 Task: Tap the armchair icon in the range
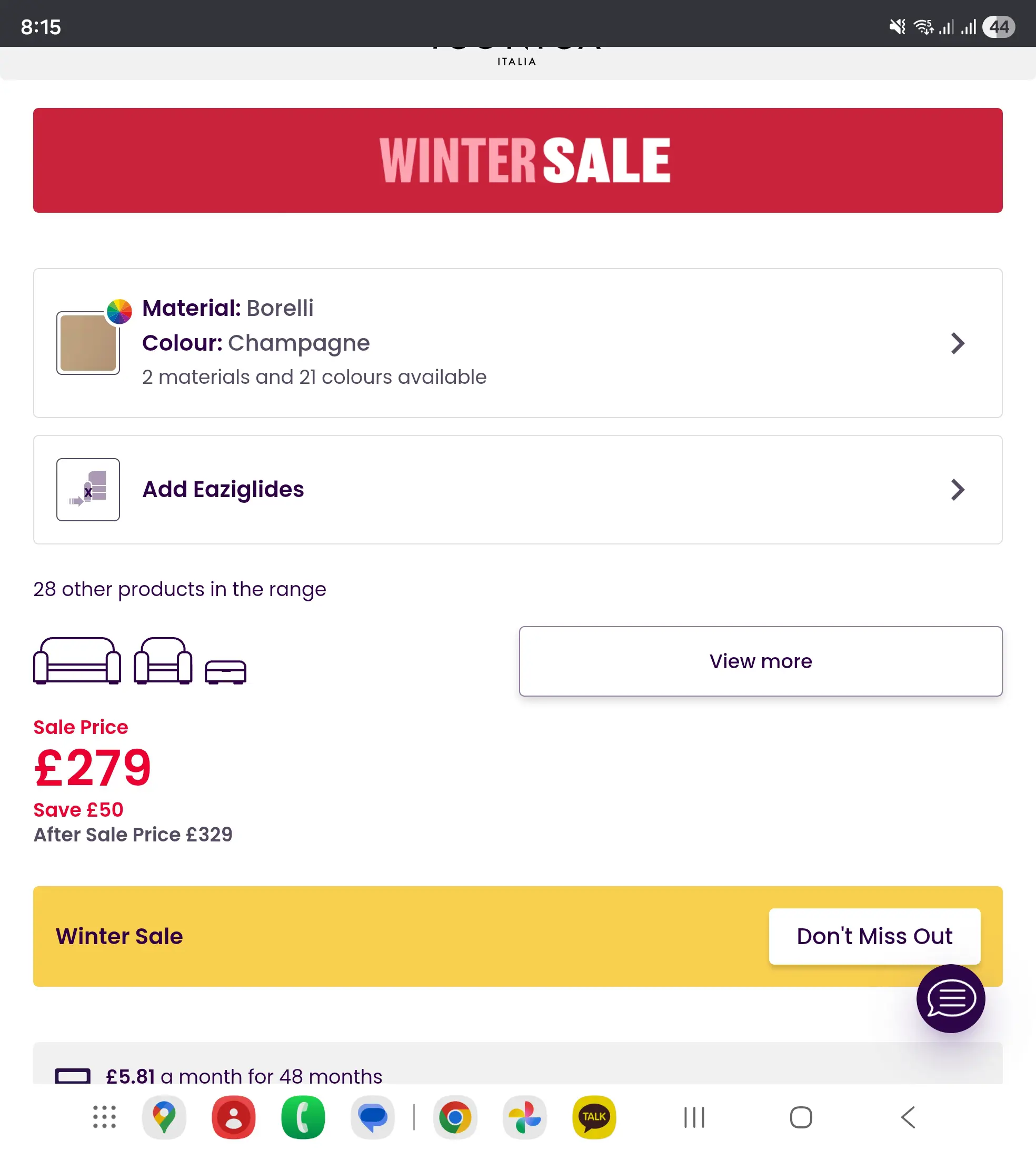click(163, 660)
